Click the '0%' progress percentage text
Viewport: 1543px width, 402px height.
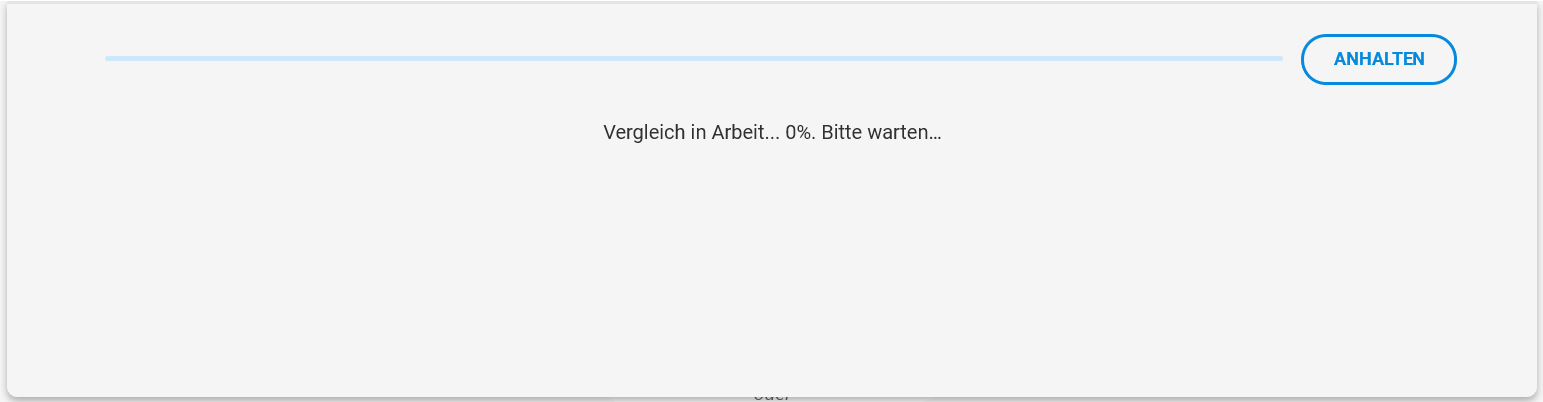pyautogui.click(x=798, y=132)
